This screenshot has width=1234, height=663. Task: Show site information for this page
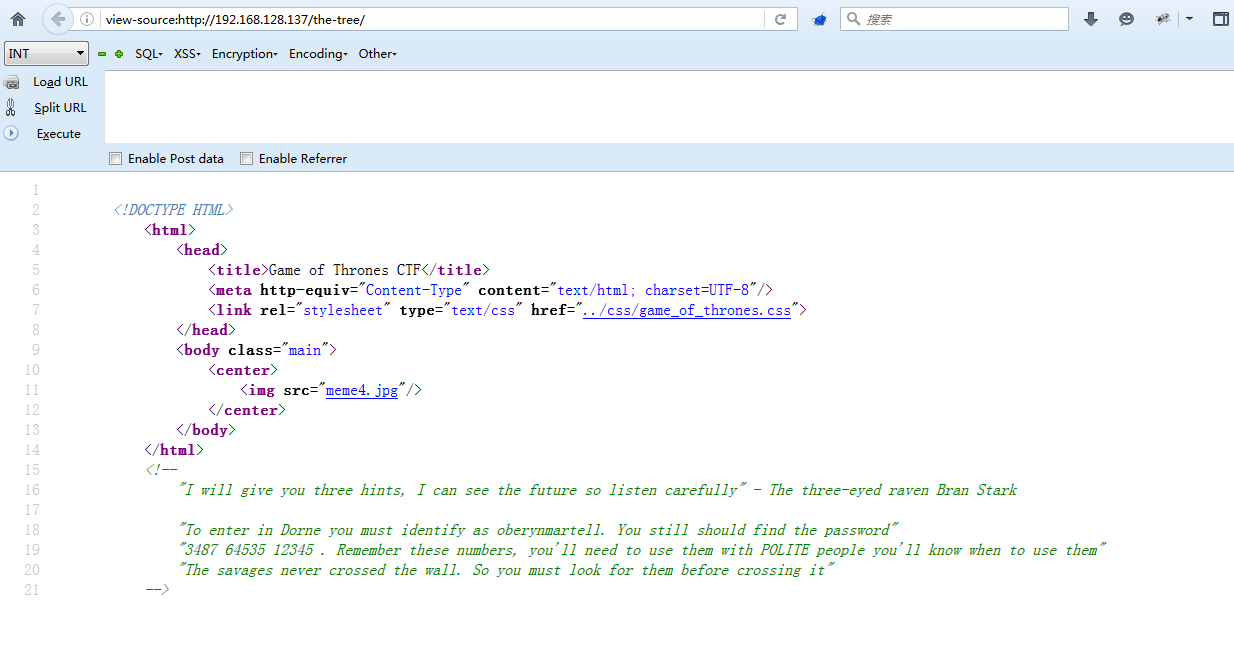point(87,19)
